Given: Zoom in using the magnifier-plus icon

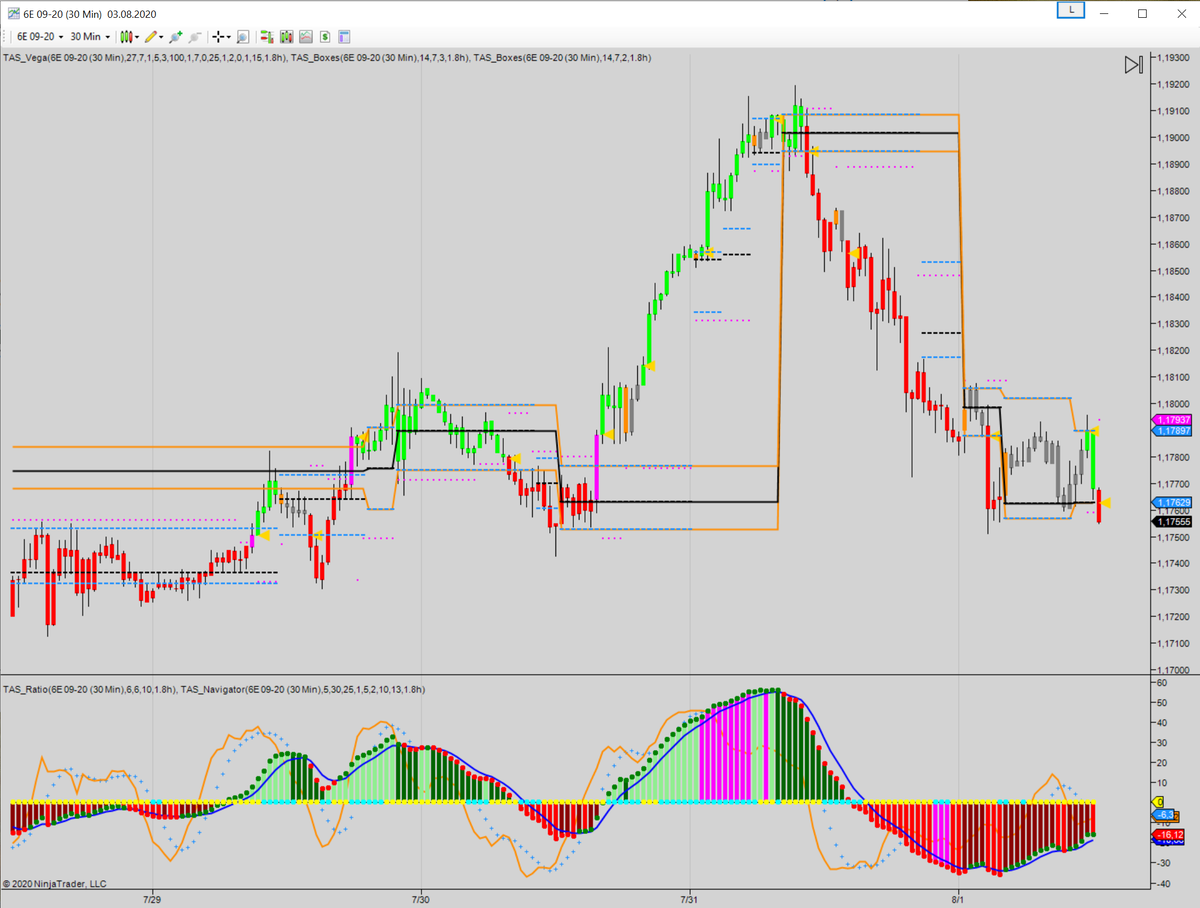Looking at the screenshot, I should point(175,36).
